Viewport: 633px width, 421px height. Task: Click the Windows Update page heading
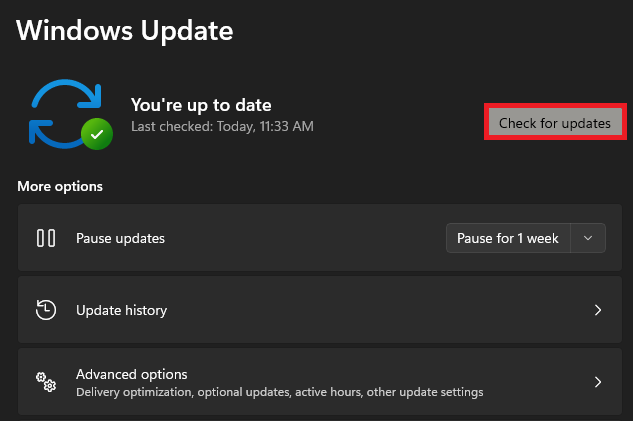coord(125,30)
